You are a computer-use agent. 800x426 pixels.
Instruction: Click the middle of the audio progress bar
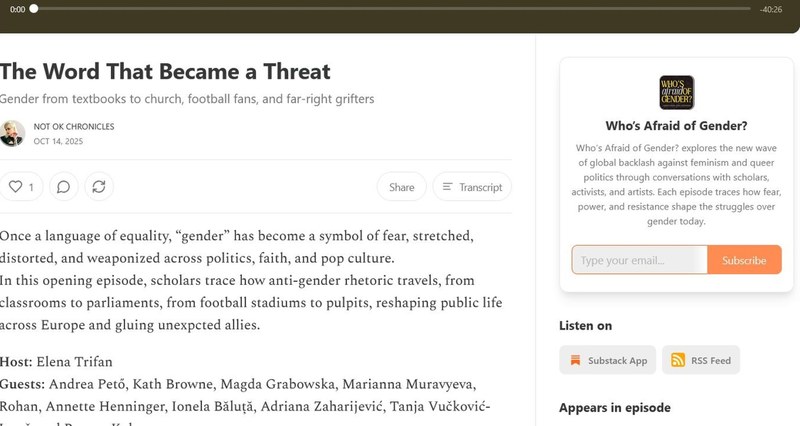point(390,8)
